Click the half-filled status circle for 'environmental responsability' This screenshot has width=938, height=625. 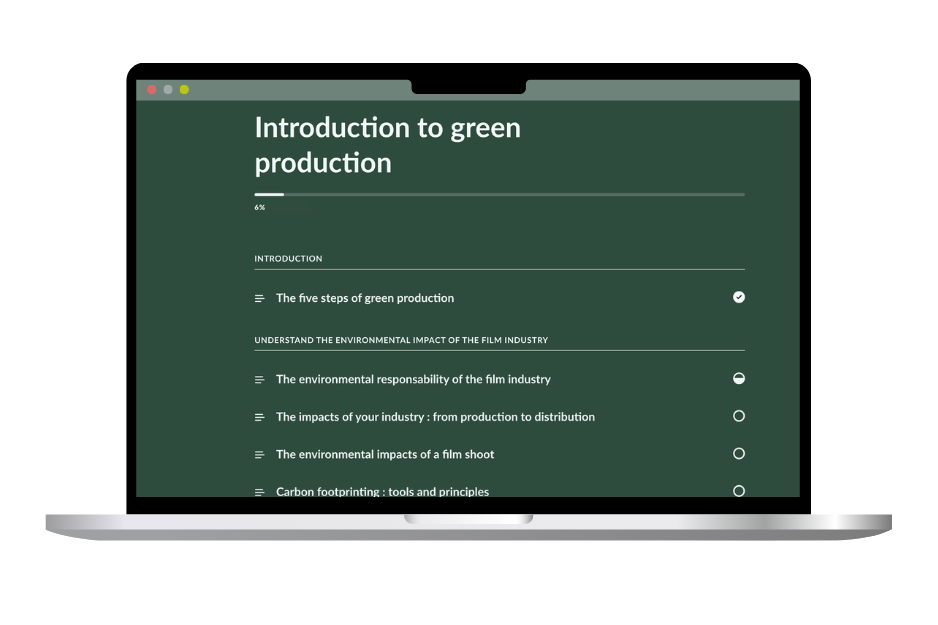[739, 379]
